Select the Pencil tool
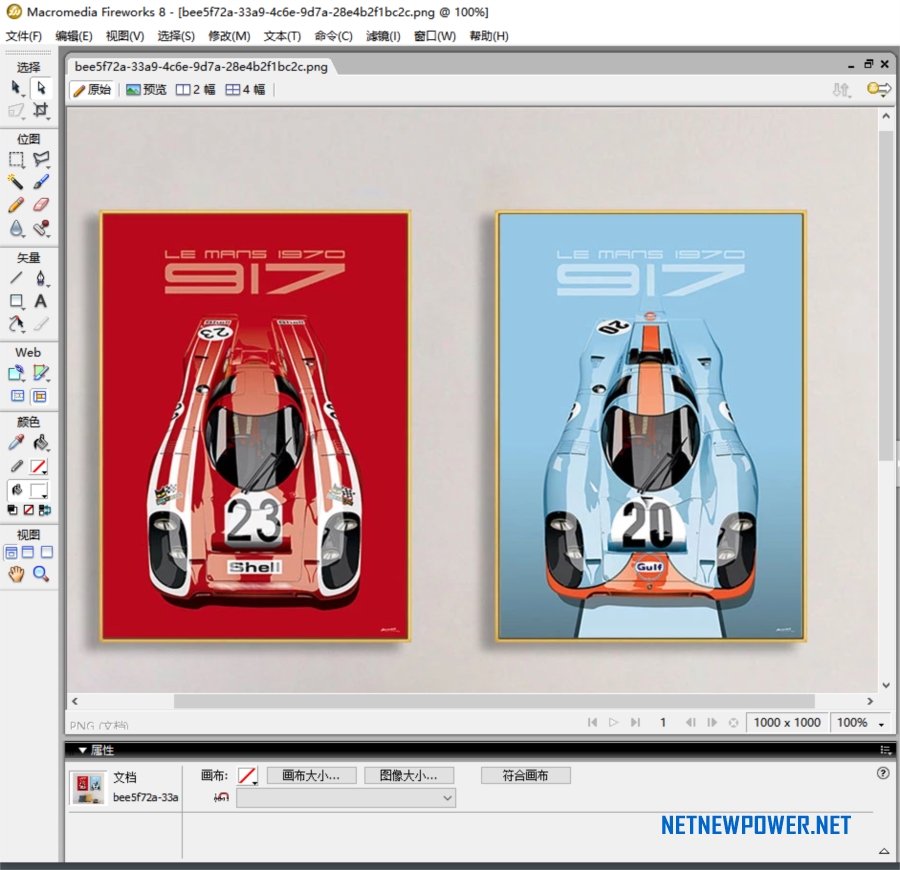This screenshot has height=870, width=900. click(16, 205)
